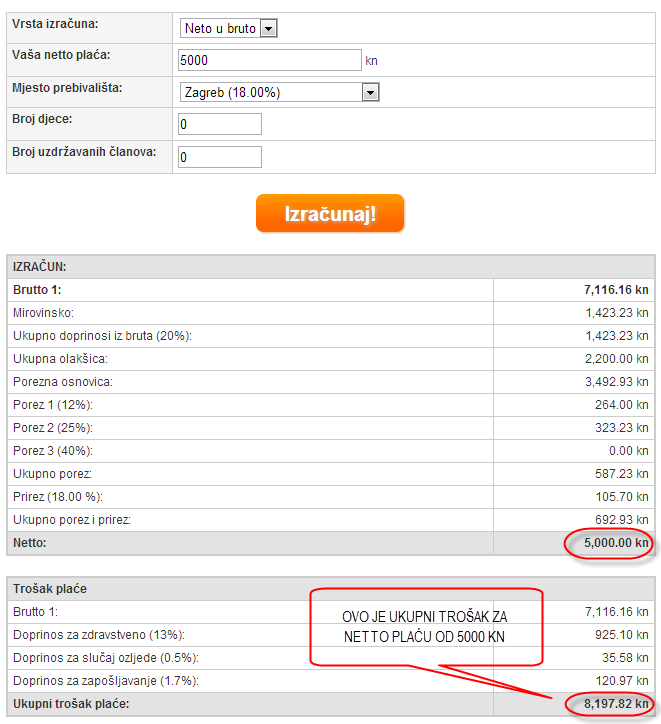Screen dimensions: 661x724
Task: Click the Broj uzdržavanih članova: label
Action: 84,152
